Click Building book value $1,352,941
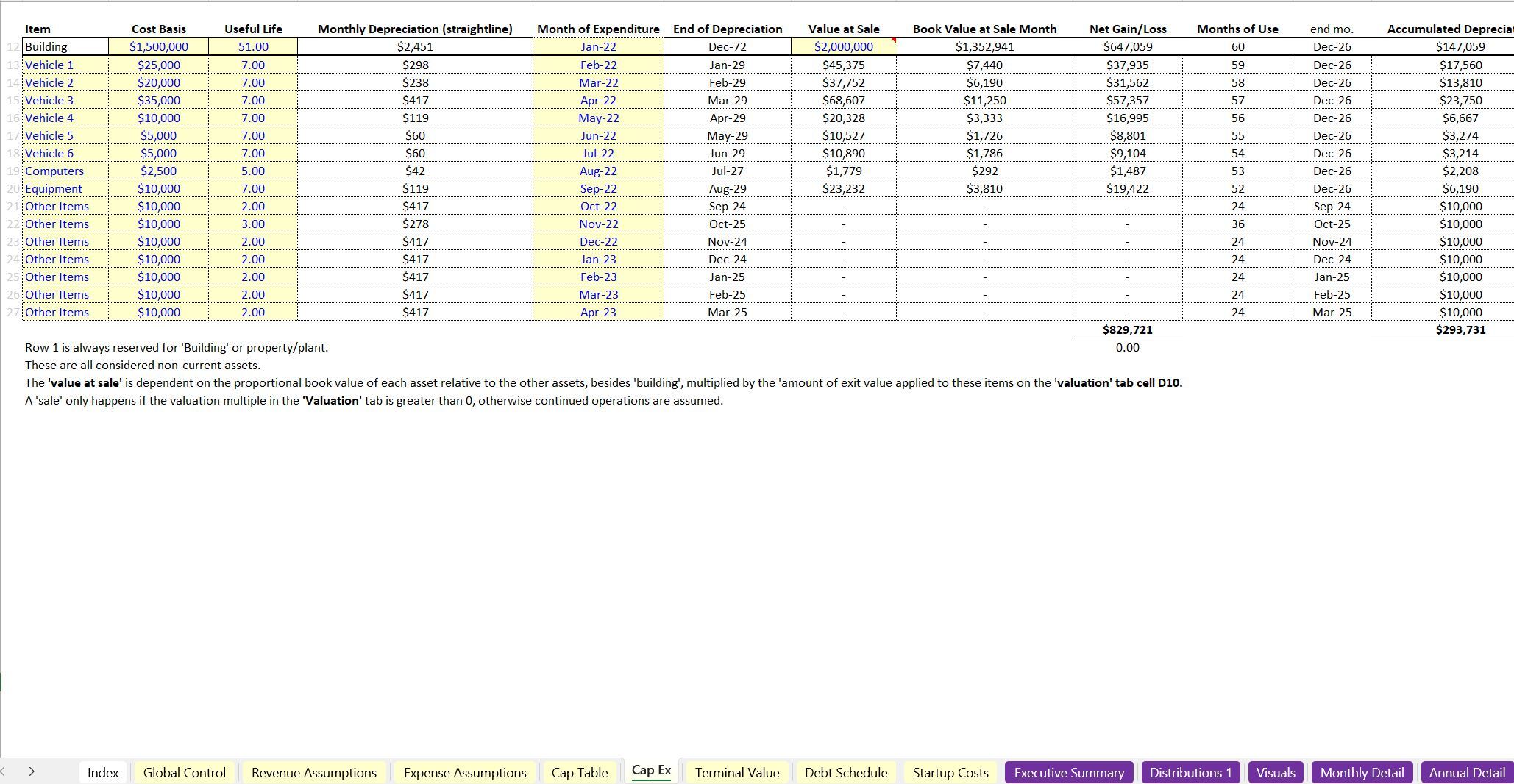Viewport: 1514px width, 784px height. tap(984, 46)
